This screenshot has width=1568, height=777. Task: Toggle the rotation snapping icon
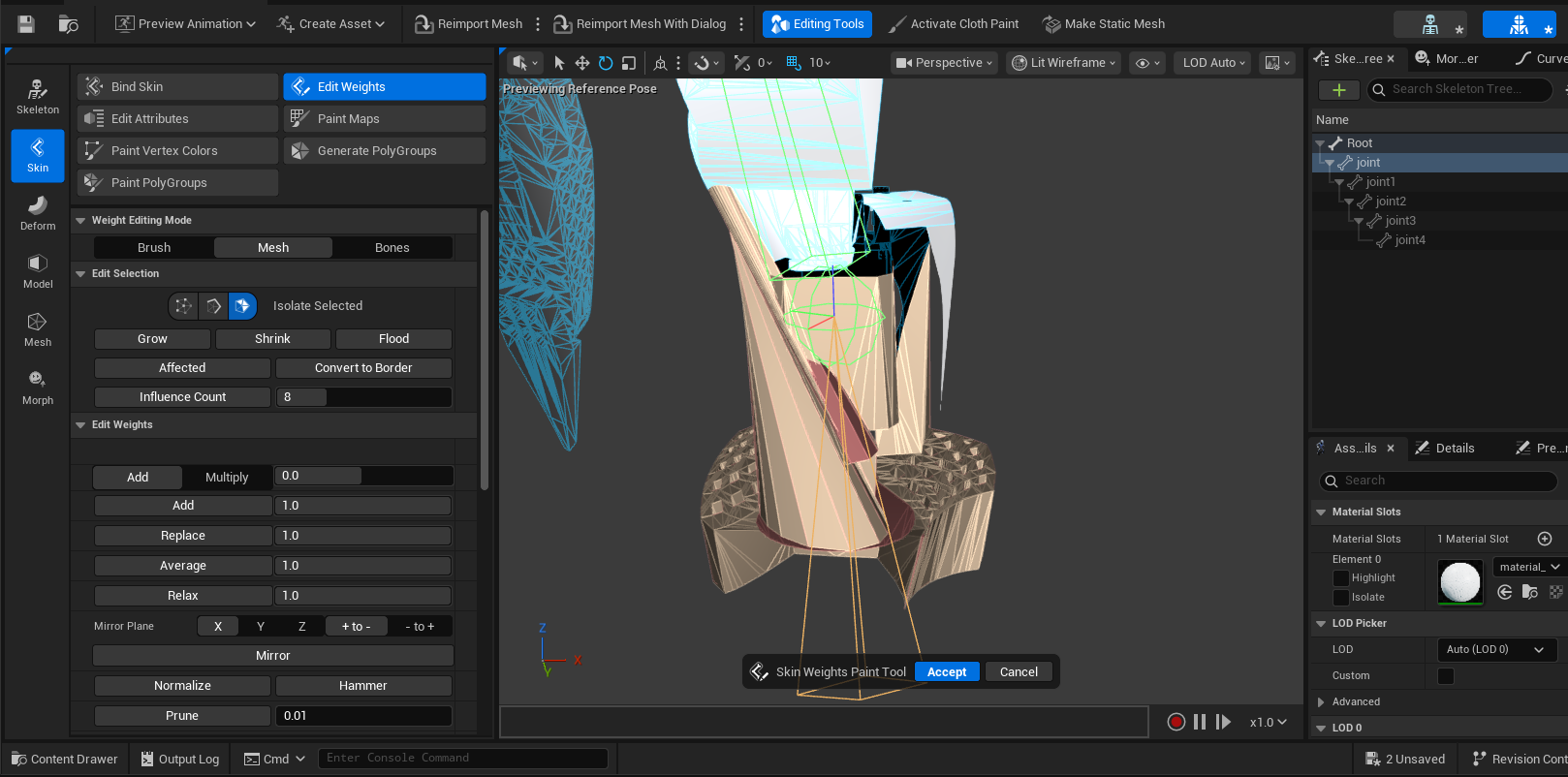pos(742,63)
